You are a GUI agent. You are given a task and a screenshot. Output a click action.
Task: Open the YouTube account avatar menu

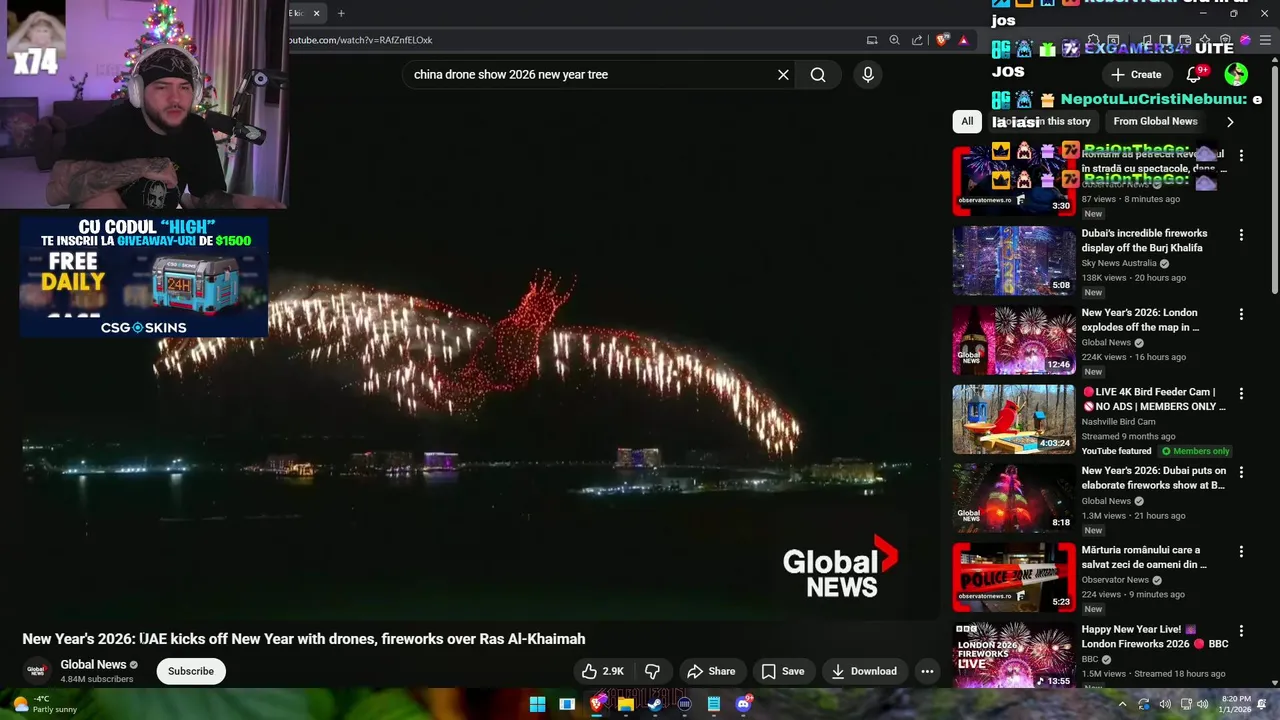(1236, 75)
